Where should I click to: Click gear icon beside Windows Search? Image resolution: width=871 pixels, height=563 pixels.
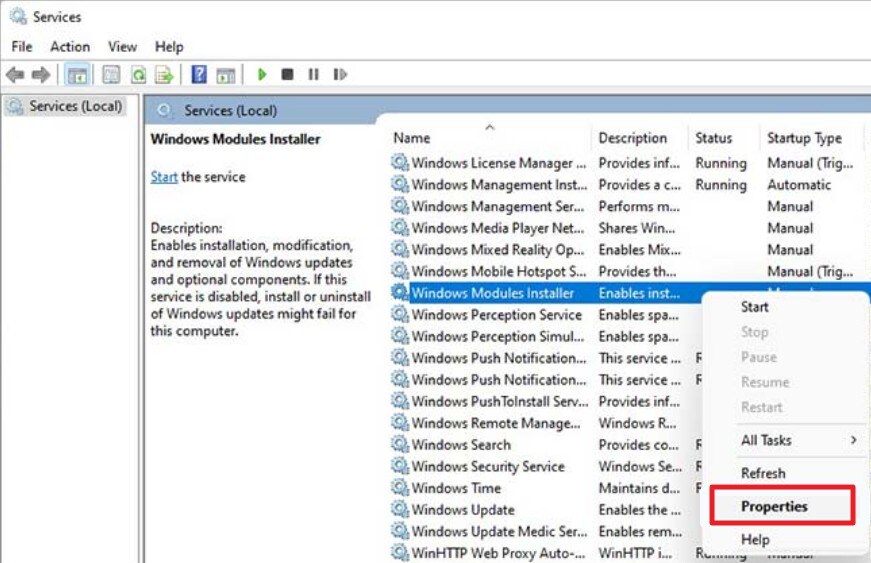tap(399, 444)
